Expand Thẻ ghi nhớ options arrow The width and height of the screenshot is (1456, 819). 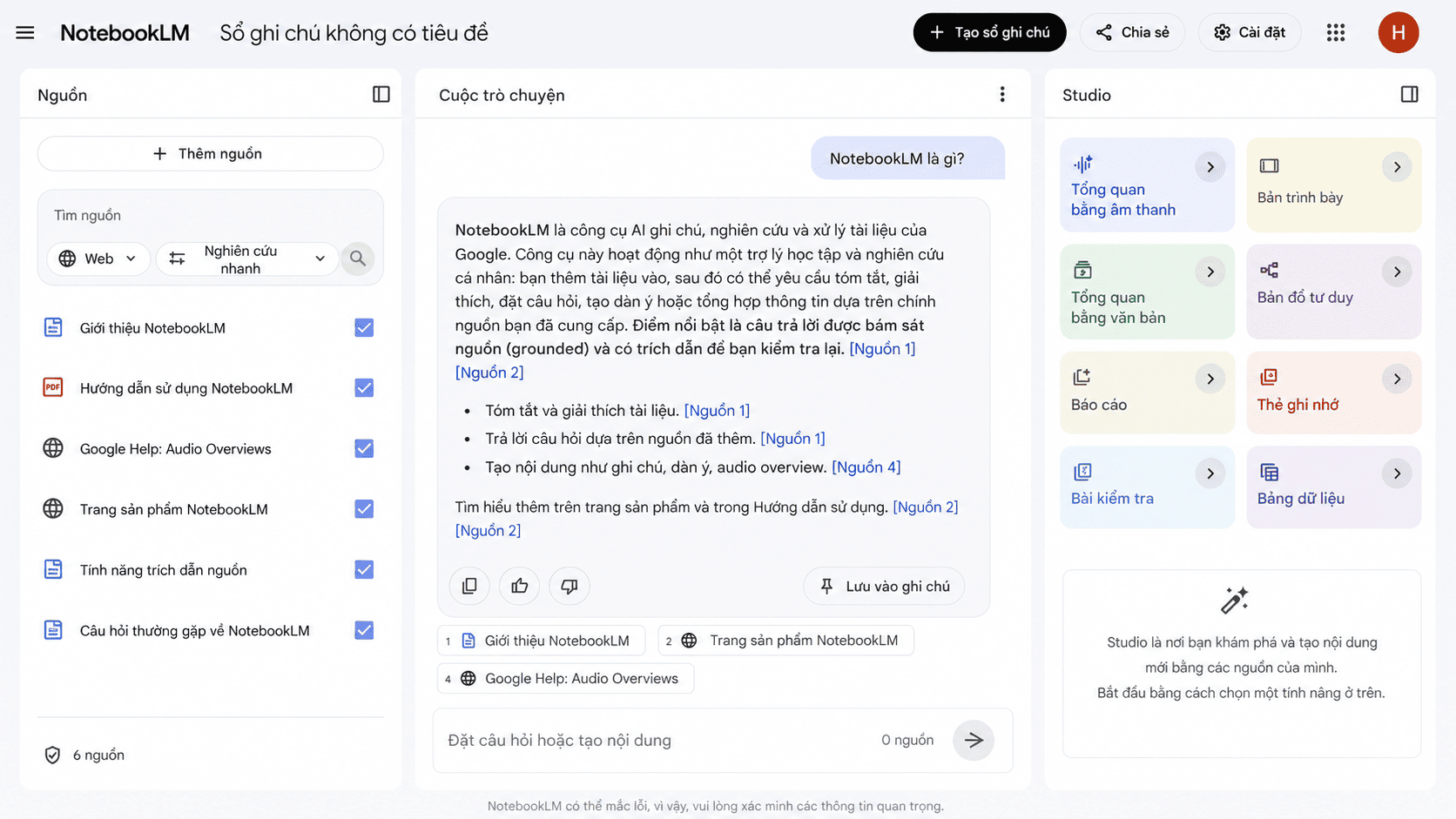(x=1397, y=379)
